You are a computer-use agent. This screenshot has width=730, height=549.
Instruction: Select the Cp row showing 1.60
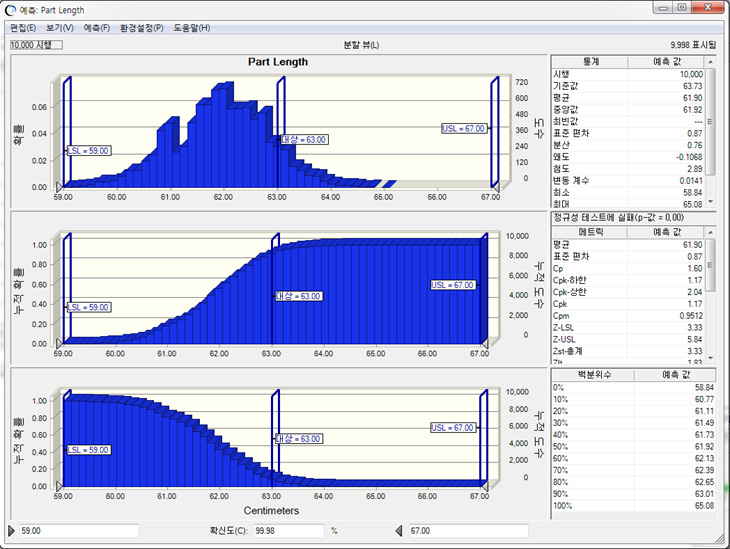pos(628,269)
